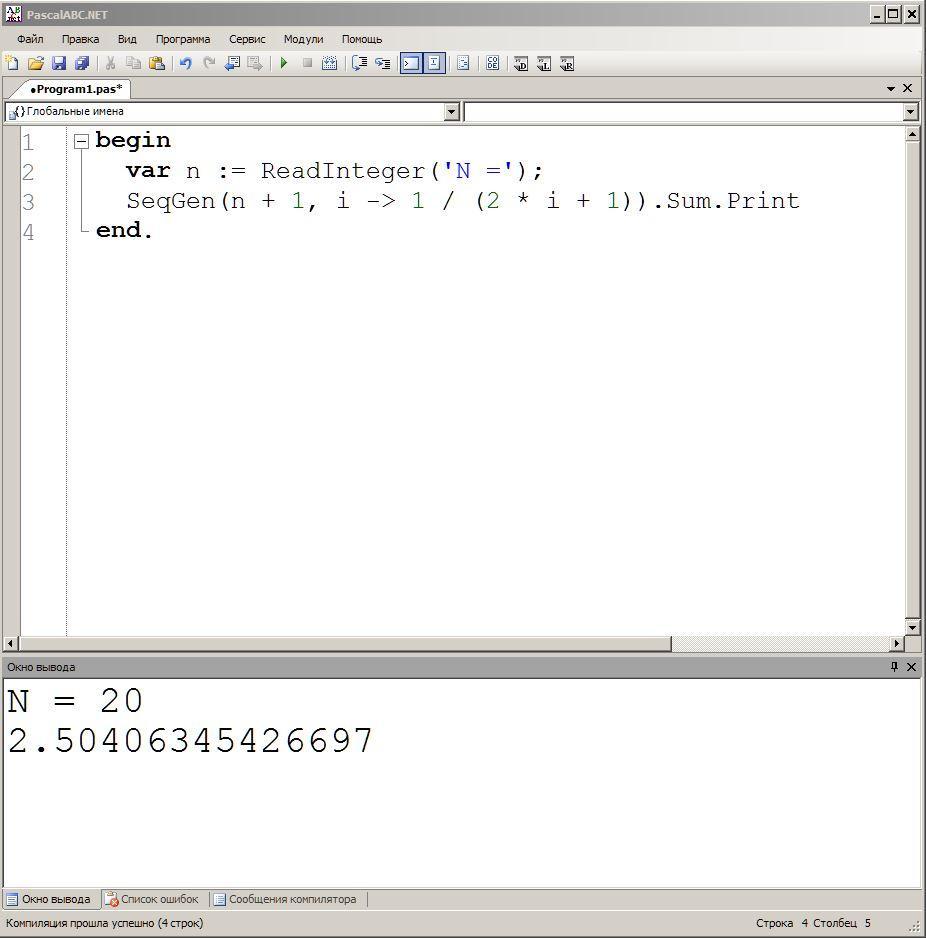Close the Program1.pas document tab
The image size is (926, 938).
907,88
